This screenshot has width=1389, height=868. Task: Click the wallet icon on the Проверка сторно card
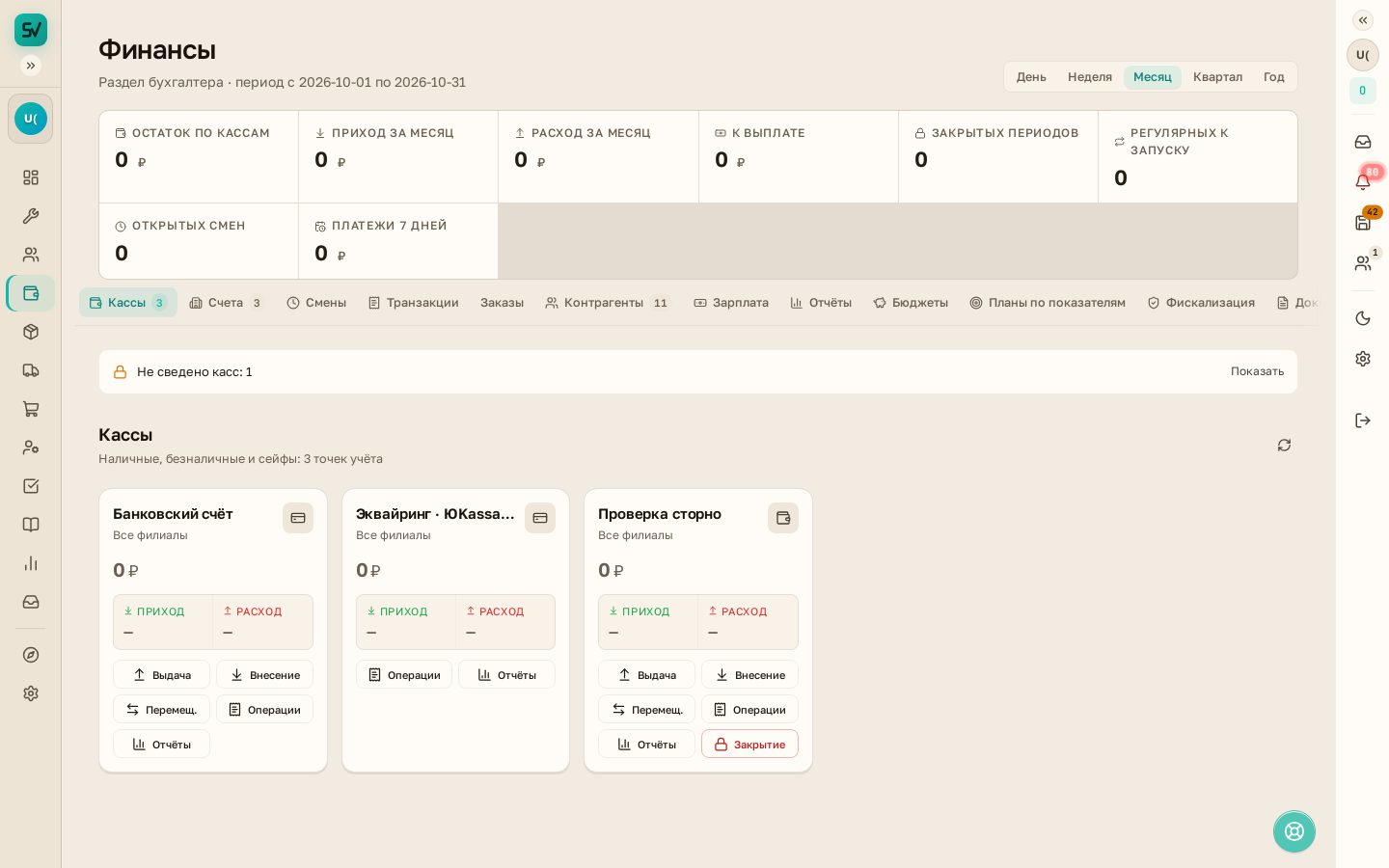click(x=783, y=518)
